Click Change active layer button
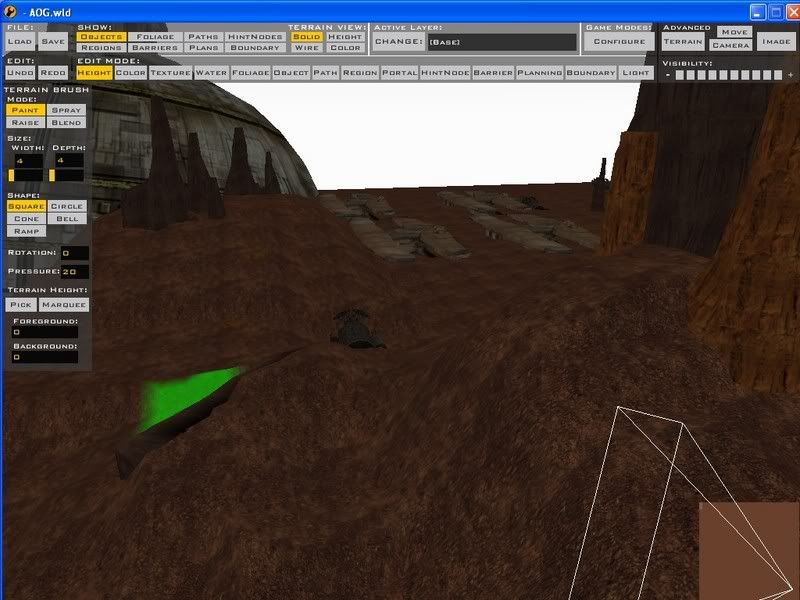The image size is (800, 600). (x=399, y=42)
